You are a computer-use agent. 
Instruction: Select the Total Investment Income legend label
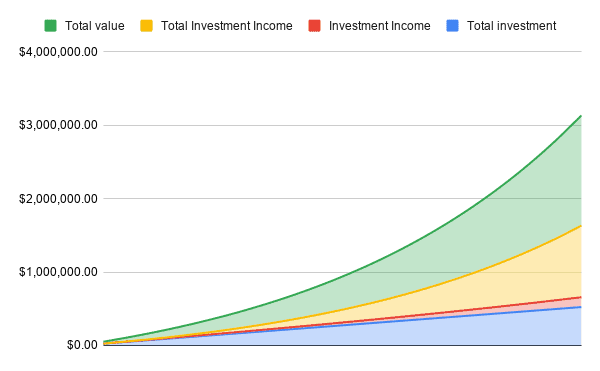(x=227, y=26)
